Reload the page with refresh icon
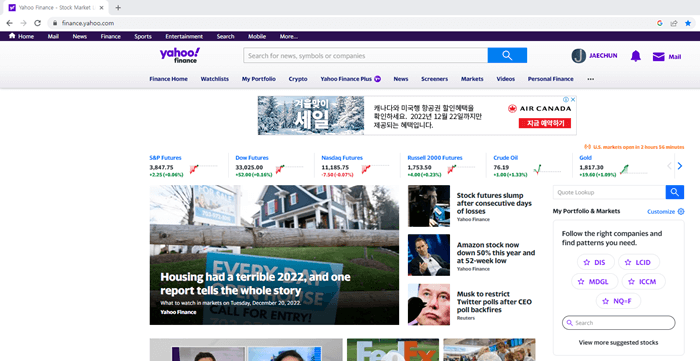 (38, 23)
